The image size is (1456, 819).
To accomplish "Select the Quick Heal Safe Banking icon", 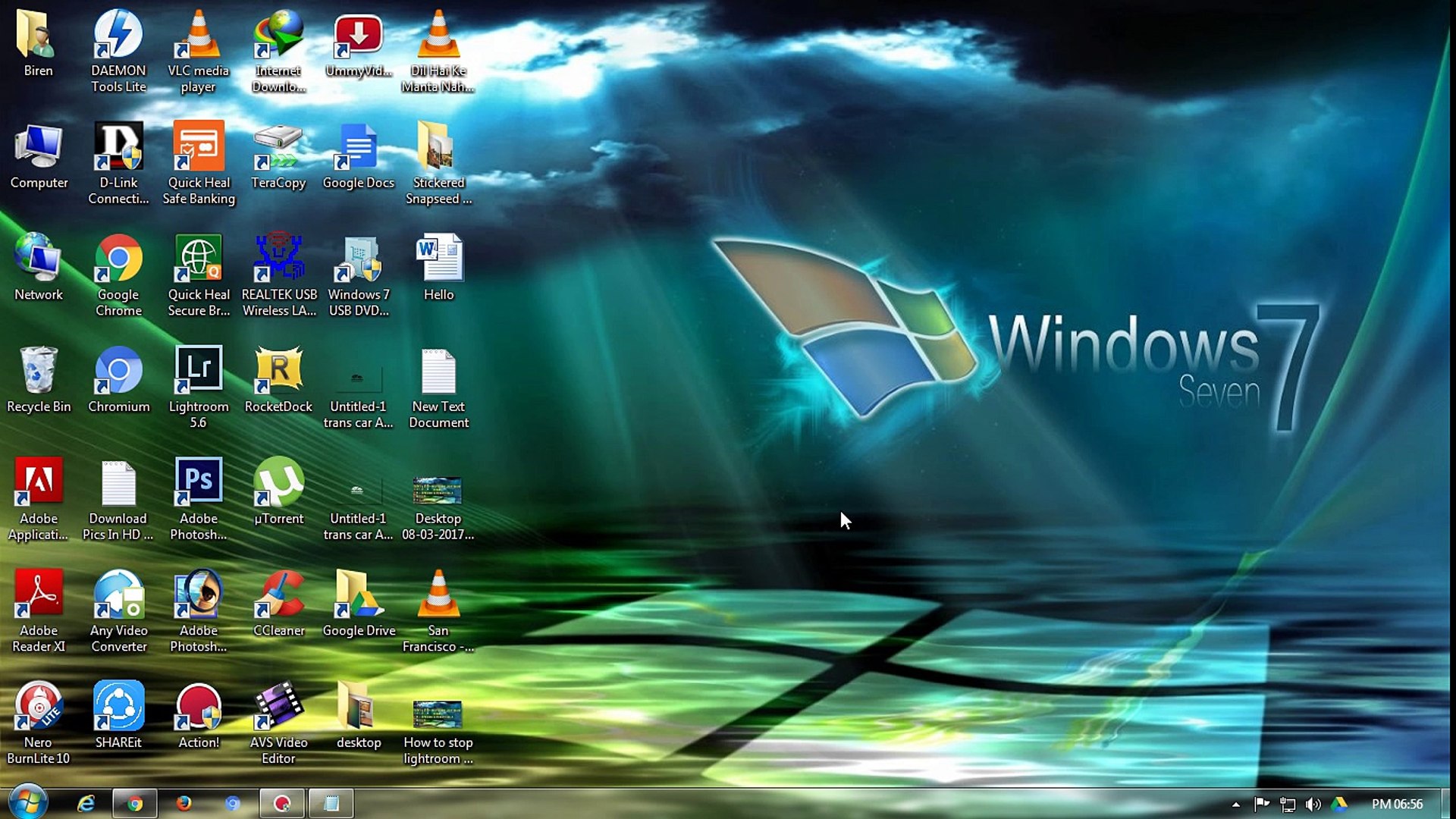I will (198, 148).
